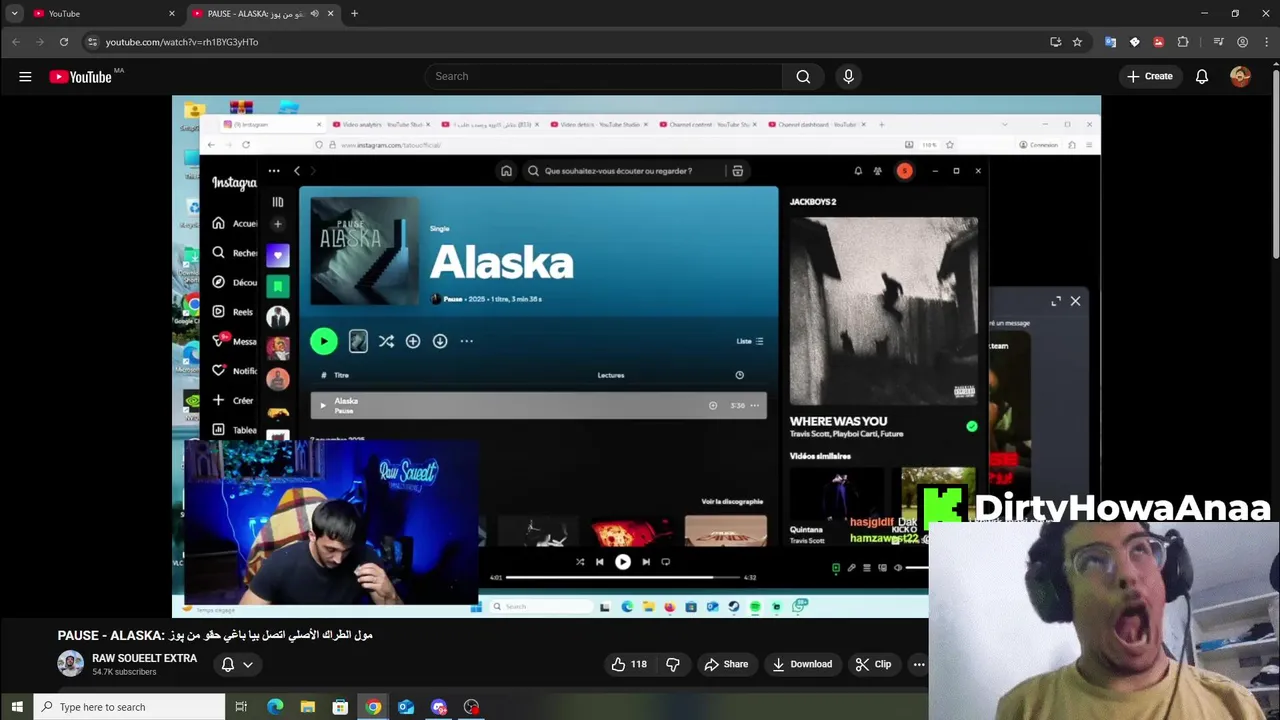The width and height of the screenshot is (1280, 720).
Task: Select the youtube.com URL address text
Action: tap(182, 42)
